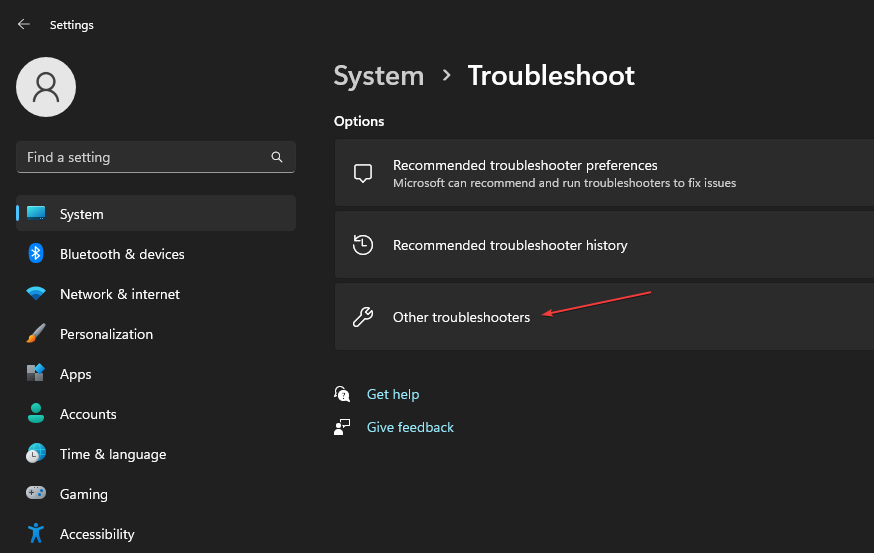This screenshot has height=553, width=874.
Task: Open Recommended troubleshooter preferences
Action: [604, 173]
